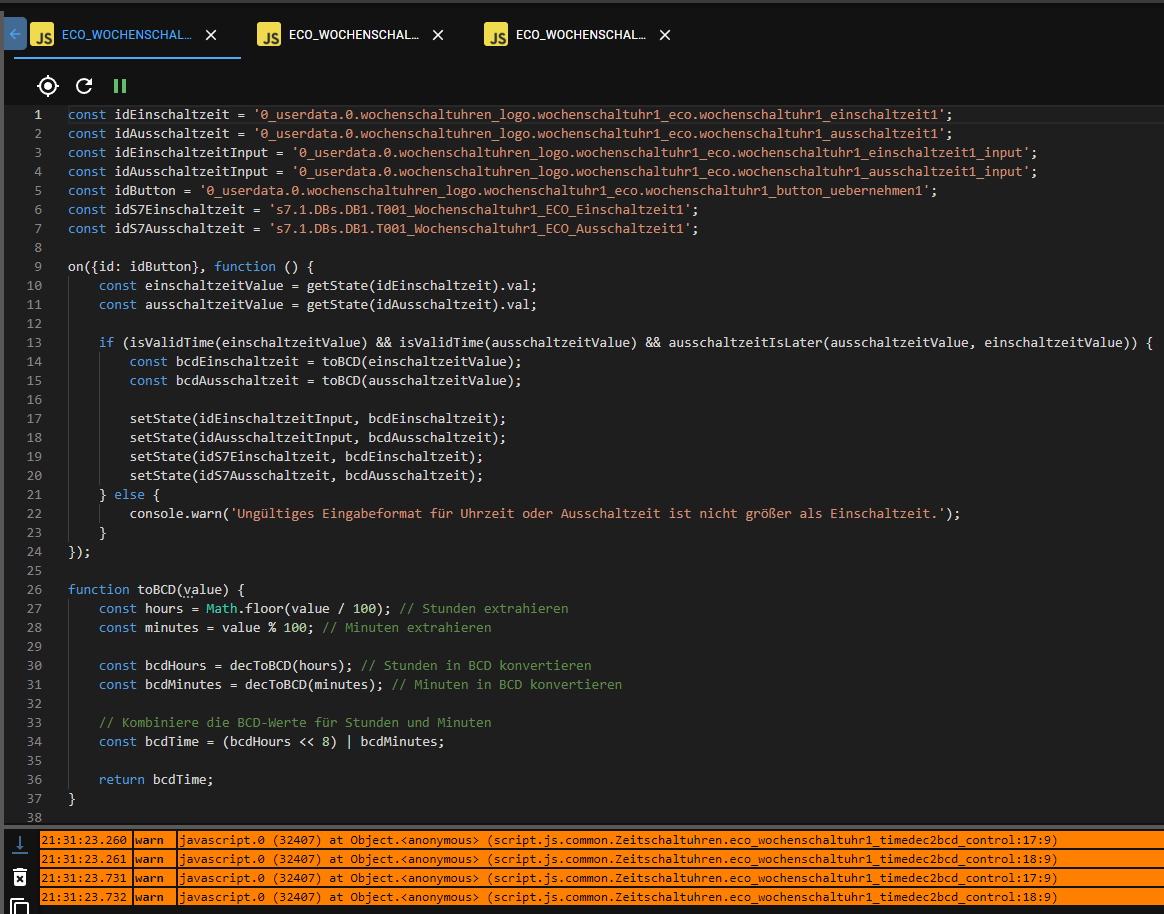Click the scroll-to-bottom log arrow icon
This screenshot has height=914, width=1164.
(x=19, y=844)
